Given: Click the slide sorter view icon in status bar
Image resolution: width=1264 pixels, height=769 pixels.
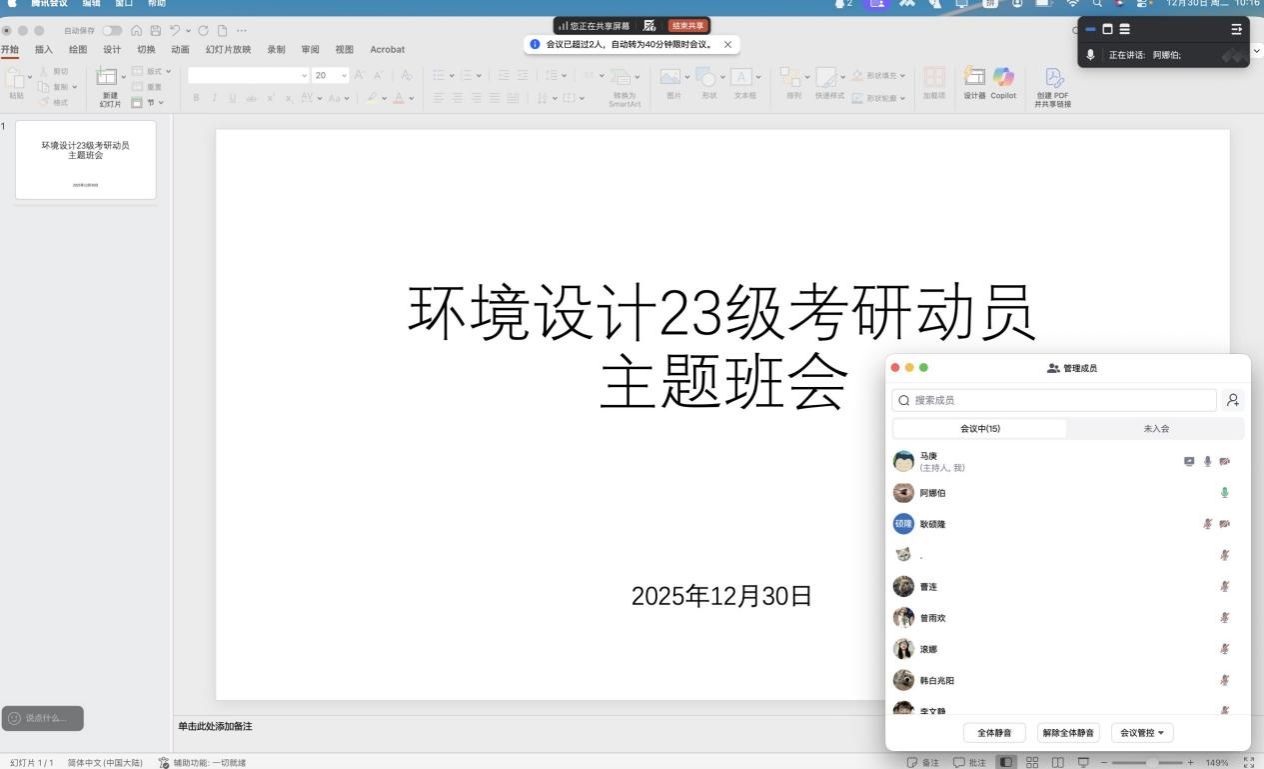Looking at the screenshot, I should coord(1032,762).
